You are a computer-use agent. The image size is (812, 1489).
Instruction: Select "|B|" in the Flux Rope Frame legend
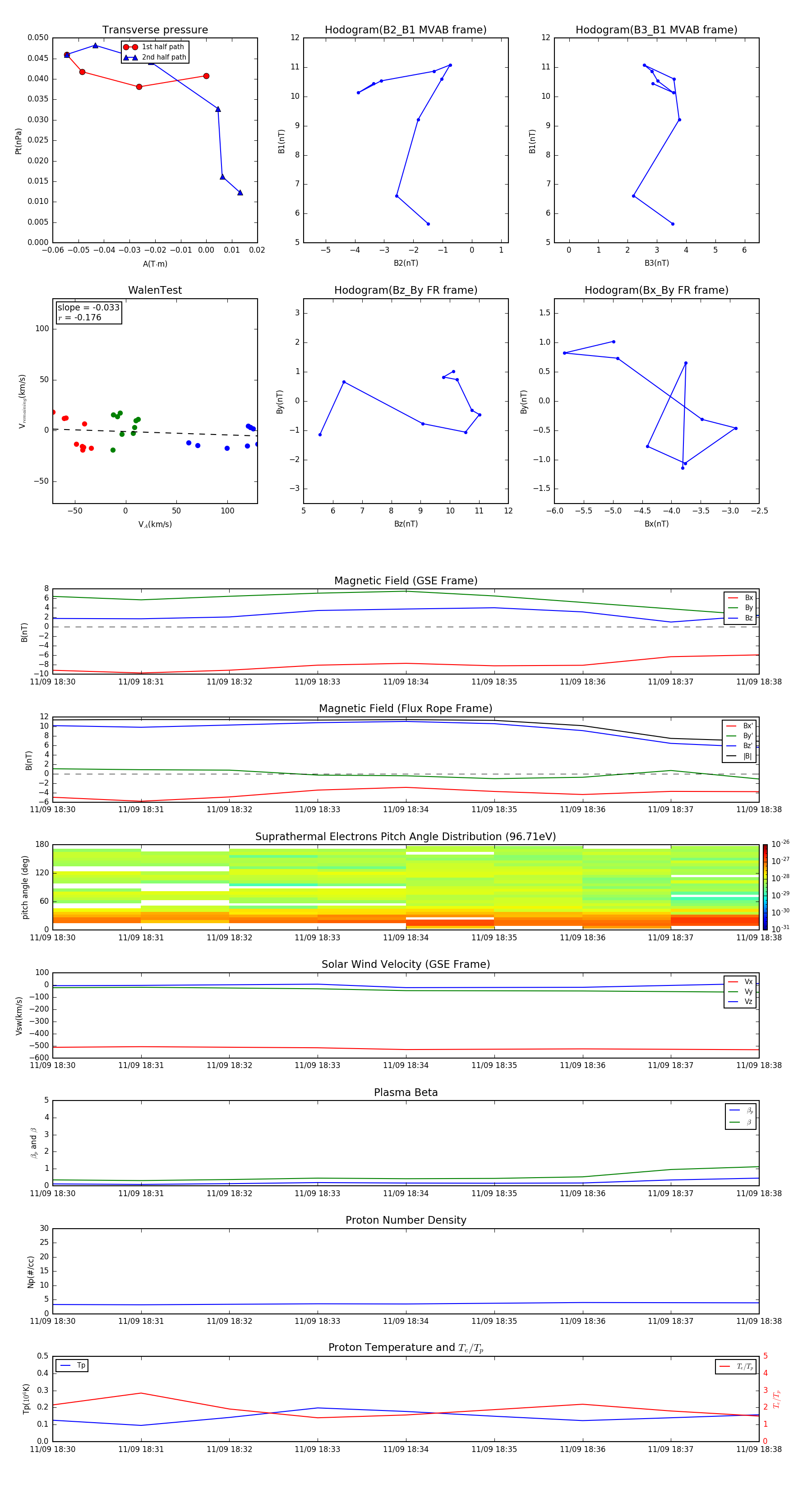[740, 756]
